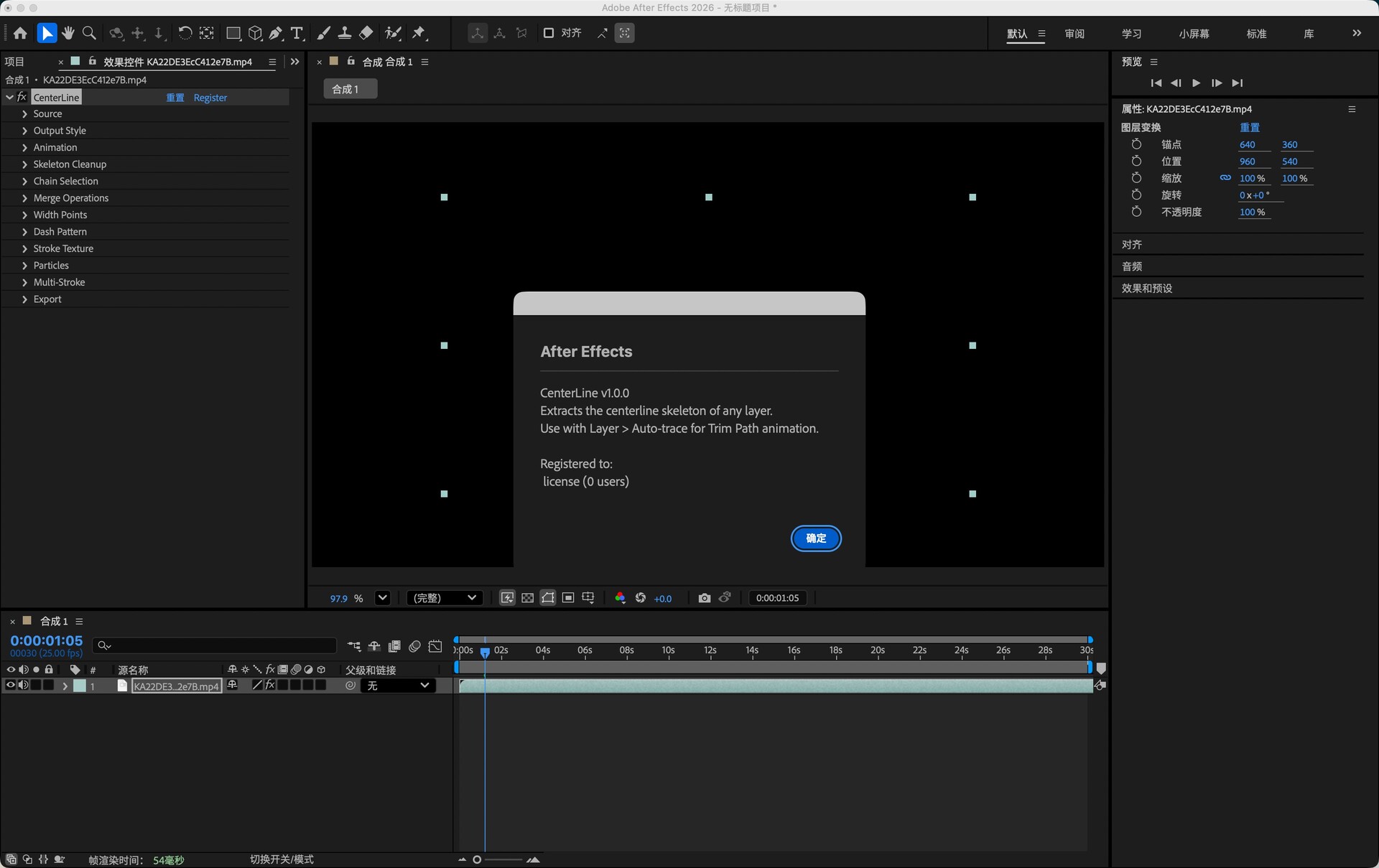This screenshot has width=1379, height=868.
Task: Click the teal label color swatch of layer 1
Action: tap(80, 686)
